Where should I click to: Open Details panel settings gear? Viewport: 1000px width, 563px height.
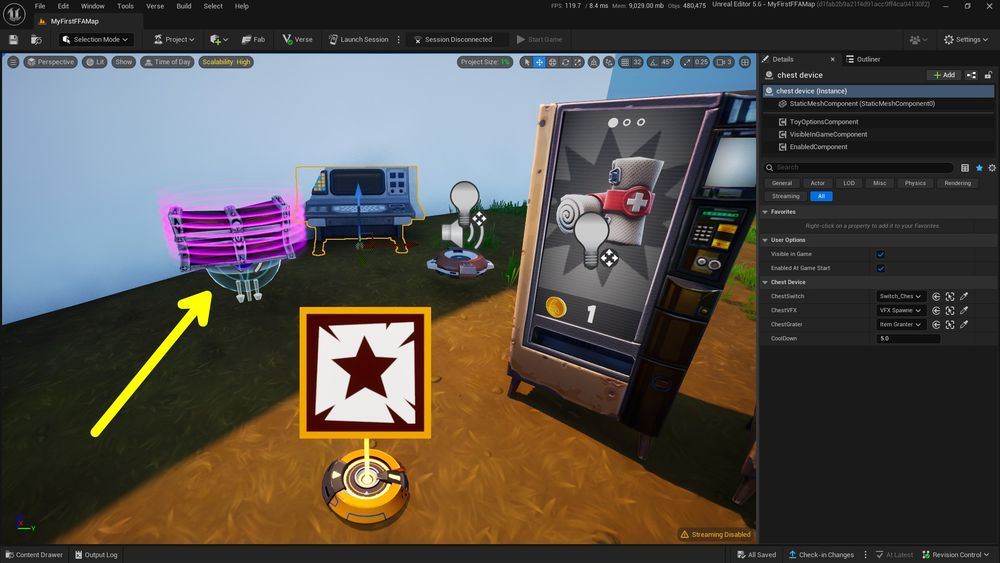point(992,168)
